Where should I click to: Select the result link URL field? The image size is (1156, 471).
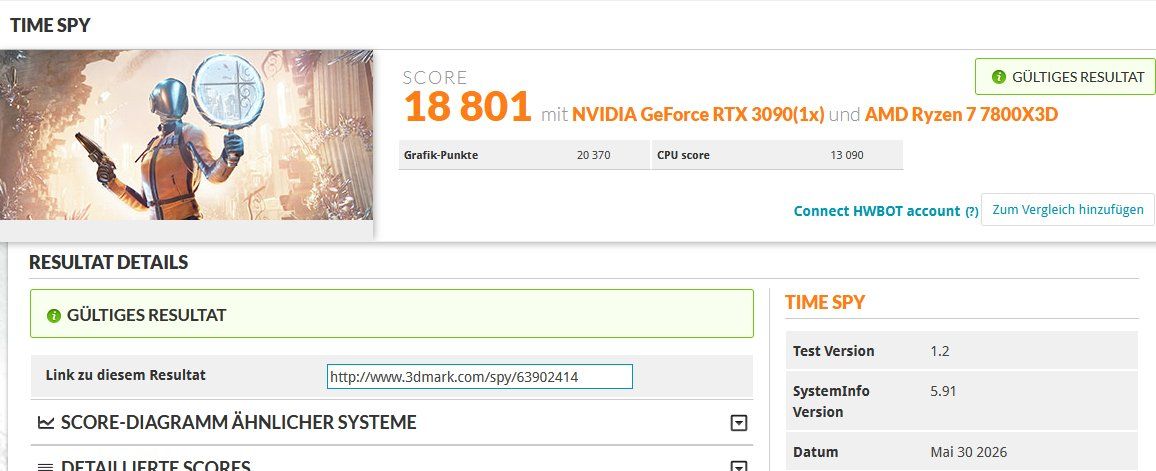[480, 377]
